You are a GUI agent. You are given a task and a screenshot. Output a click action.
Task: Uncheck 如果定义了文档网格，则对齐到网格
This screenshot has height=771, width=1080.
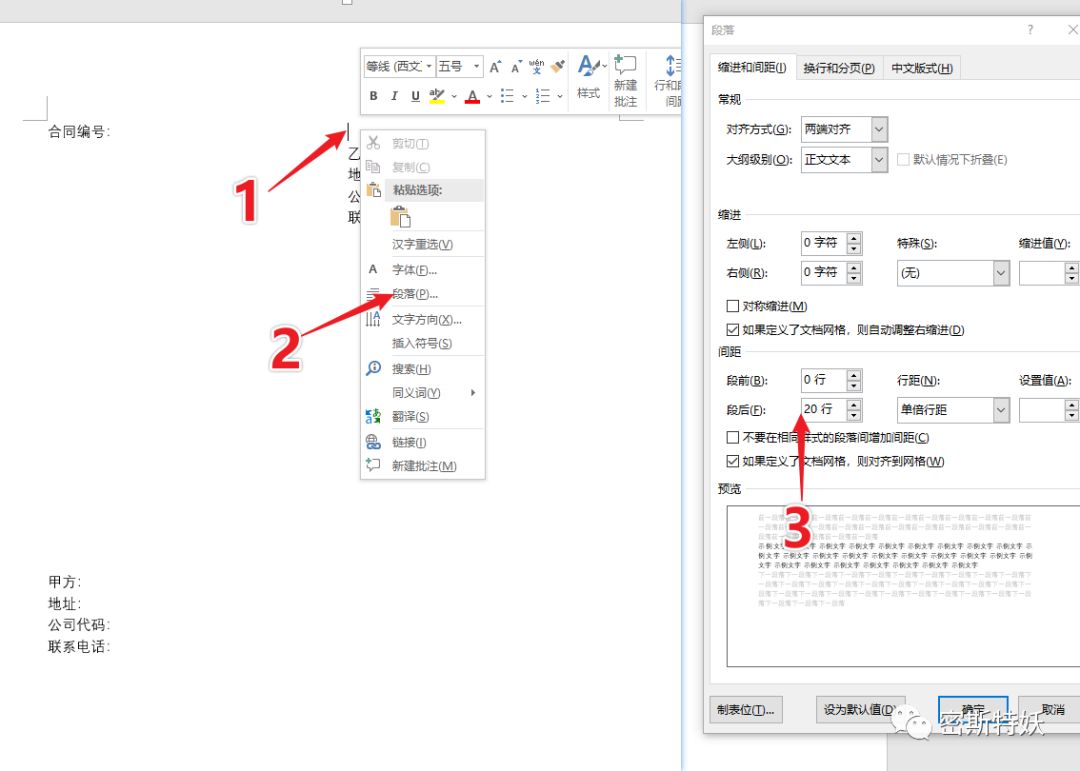pos(732,460)
